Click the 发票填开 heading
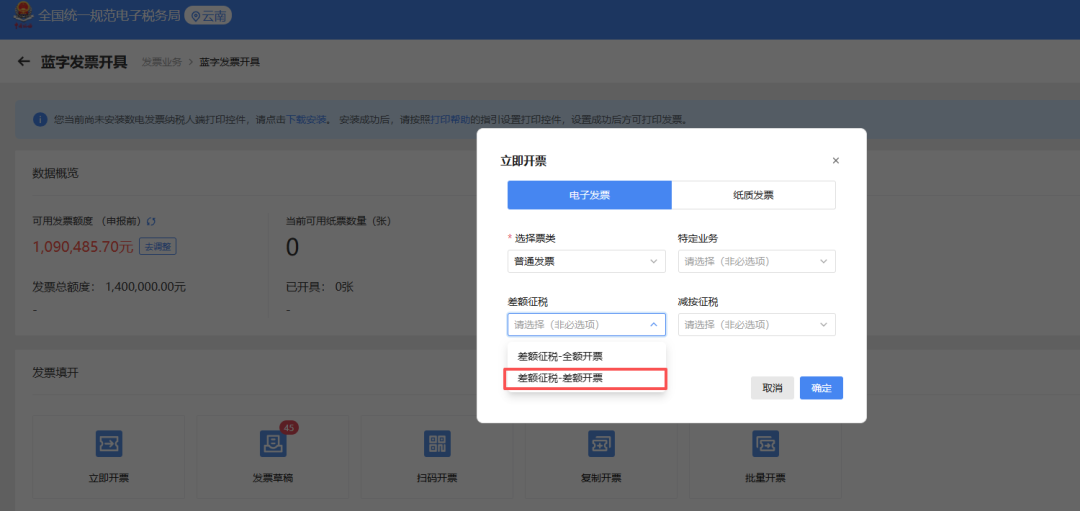Image resolution: width=1080 pixels, height=511 pixels. pos(55,373)
